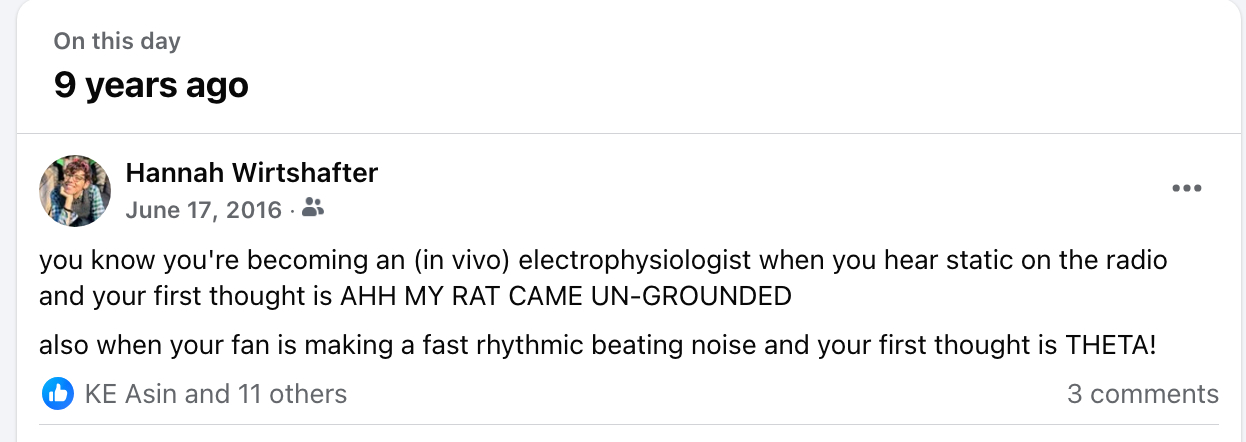The image size is (1246, 442).
Task: Click the friends audience icon beside the date
Action: point(313,208)
